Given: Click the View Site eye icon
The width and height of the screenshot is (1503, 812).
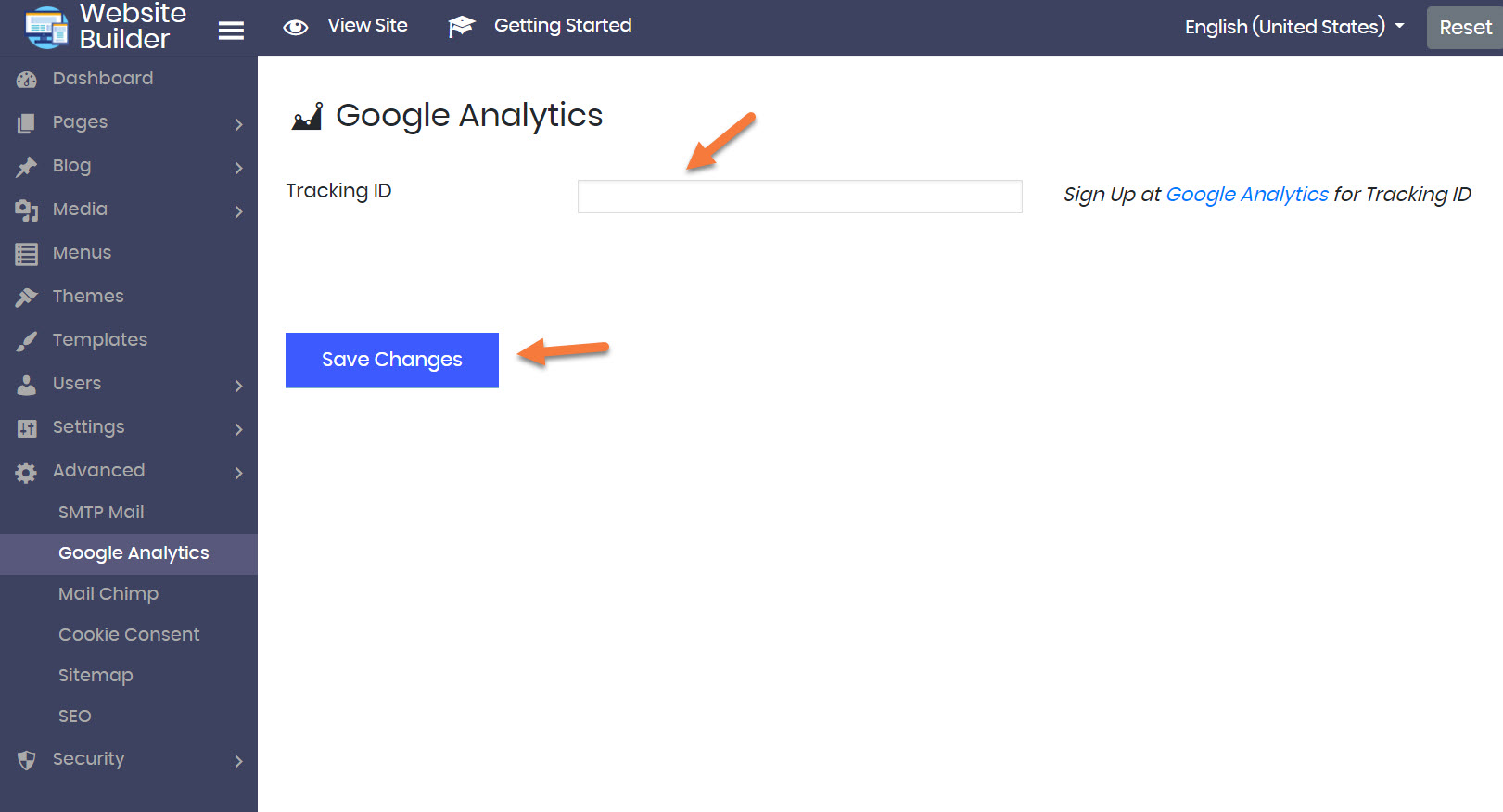Looking at the screenshot, I should coord(296,27).
